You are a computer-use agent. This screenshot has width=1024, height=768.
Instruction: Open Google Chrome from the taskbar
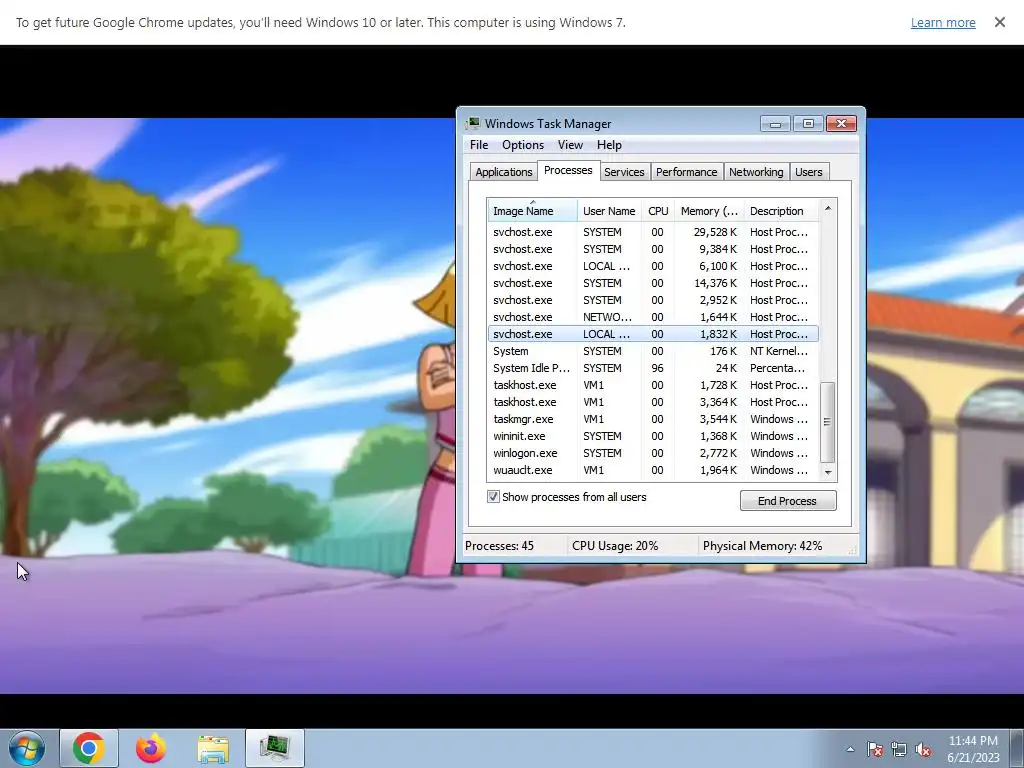[89, 748]
